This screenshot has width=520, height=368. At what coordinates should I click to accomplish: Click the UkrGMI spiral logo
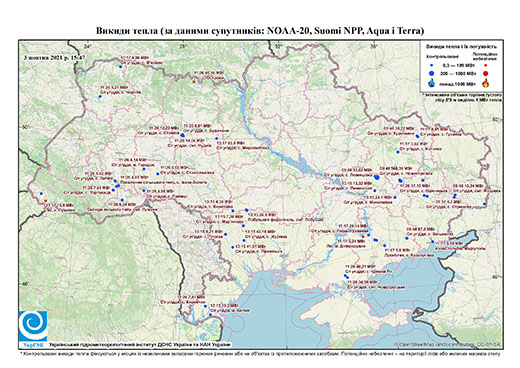click(33, 326)
